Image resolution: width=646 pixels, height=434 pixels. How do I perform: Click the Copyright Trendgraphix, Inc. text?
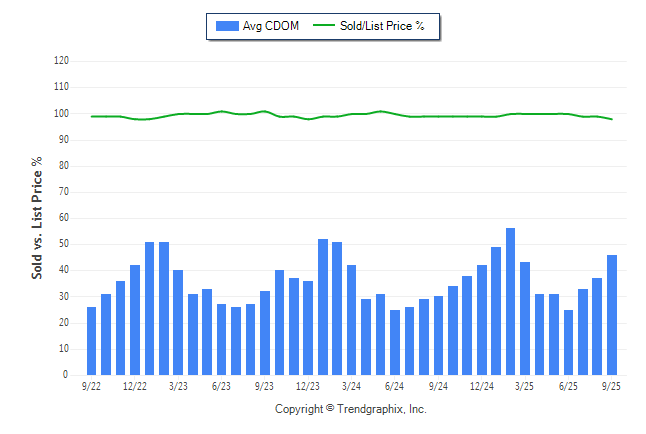(x=350, y=409)
